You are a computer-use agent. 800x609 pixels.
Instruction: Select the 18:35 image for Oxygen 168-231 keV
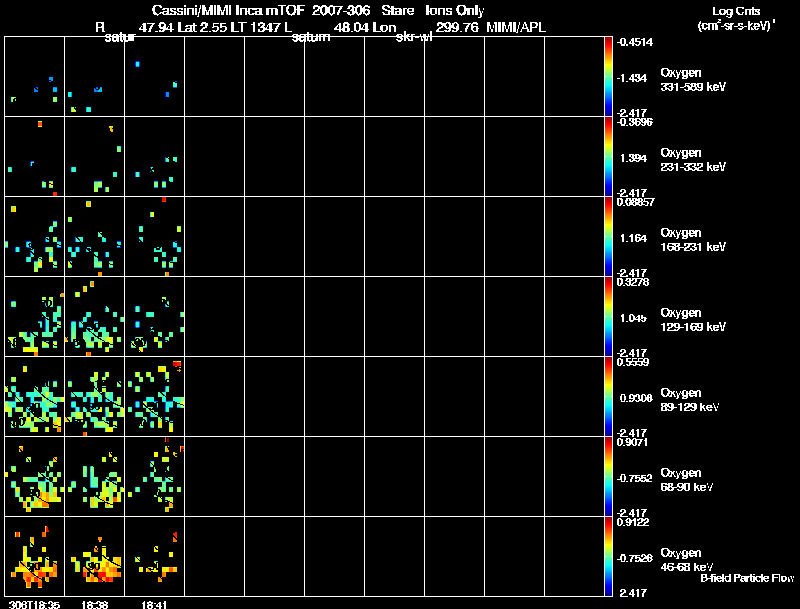(x=35, y=237)
